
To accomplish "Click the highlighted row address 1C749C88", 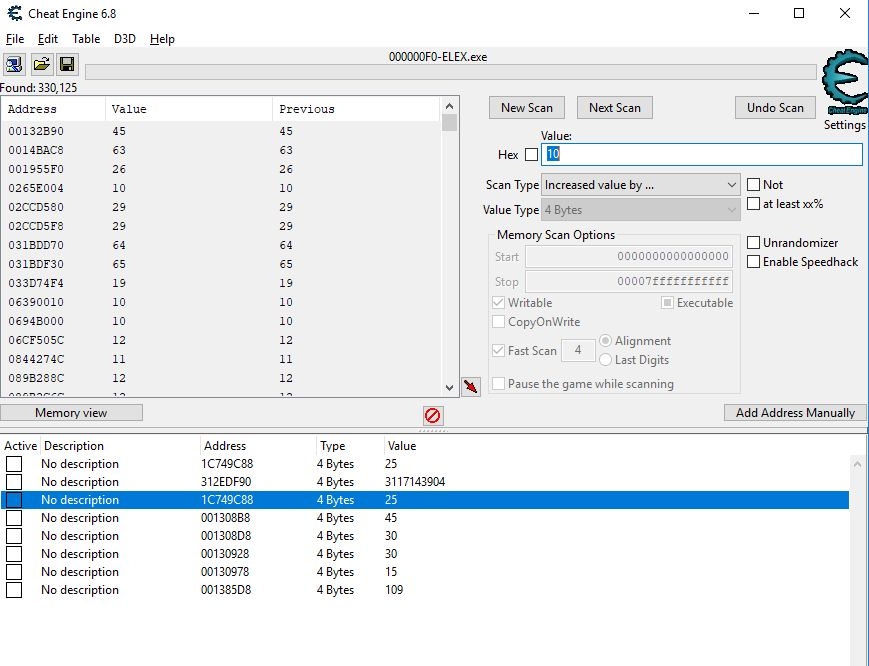I will point(227,500).
